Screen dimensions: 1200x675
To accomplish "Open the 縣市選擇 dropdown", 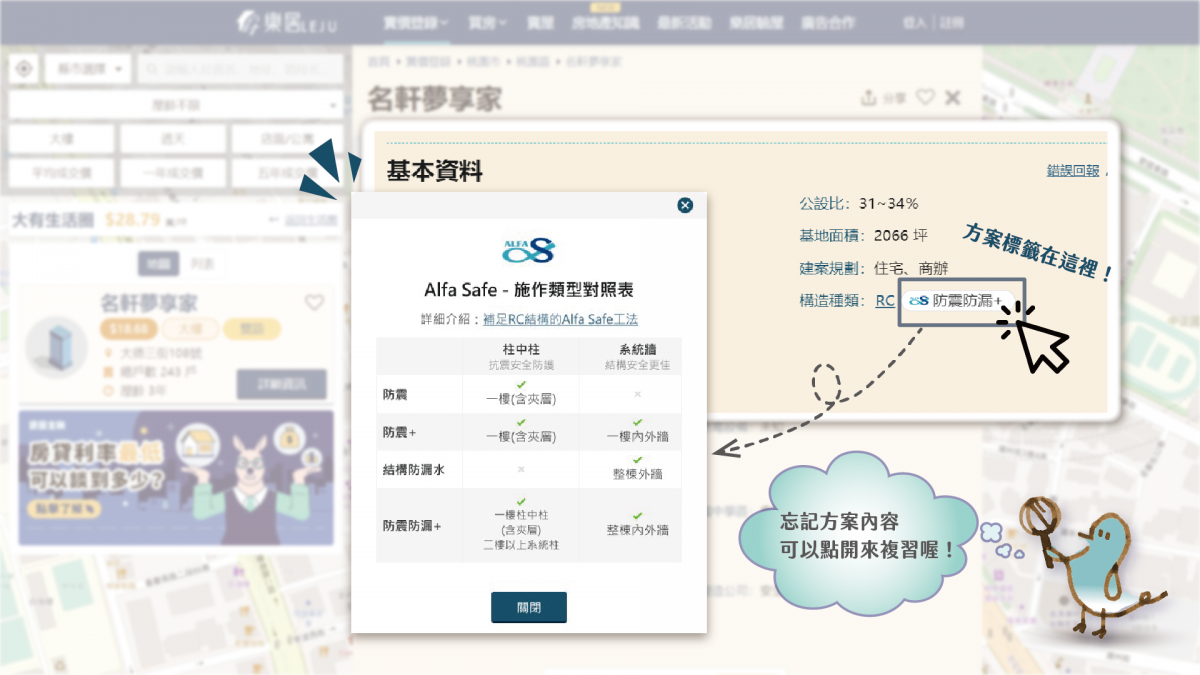I will click(88, 69).
